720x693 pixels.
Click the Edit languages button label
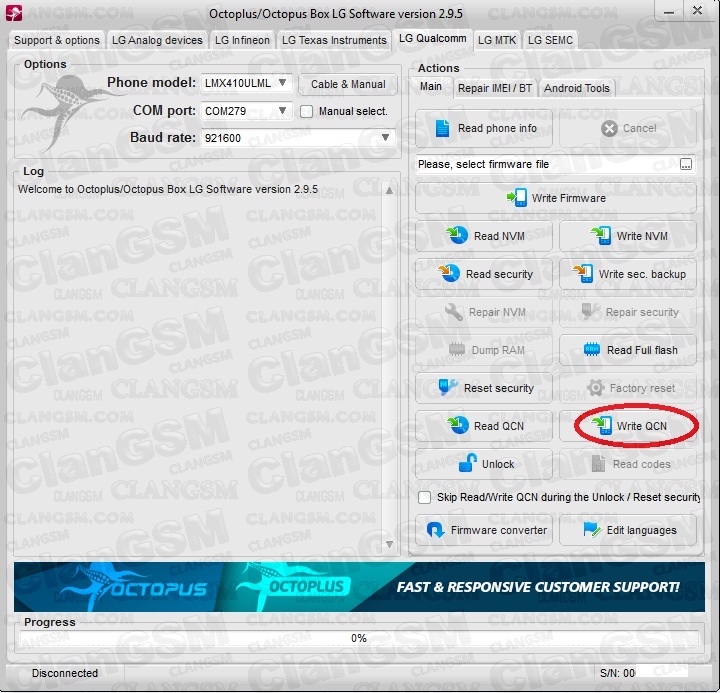coord(641,530)
